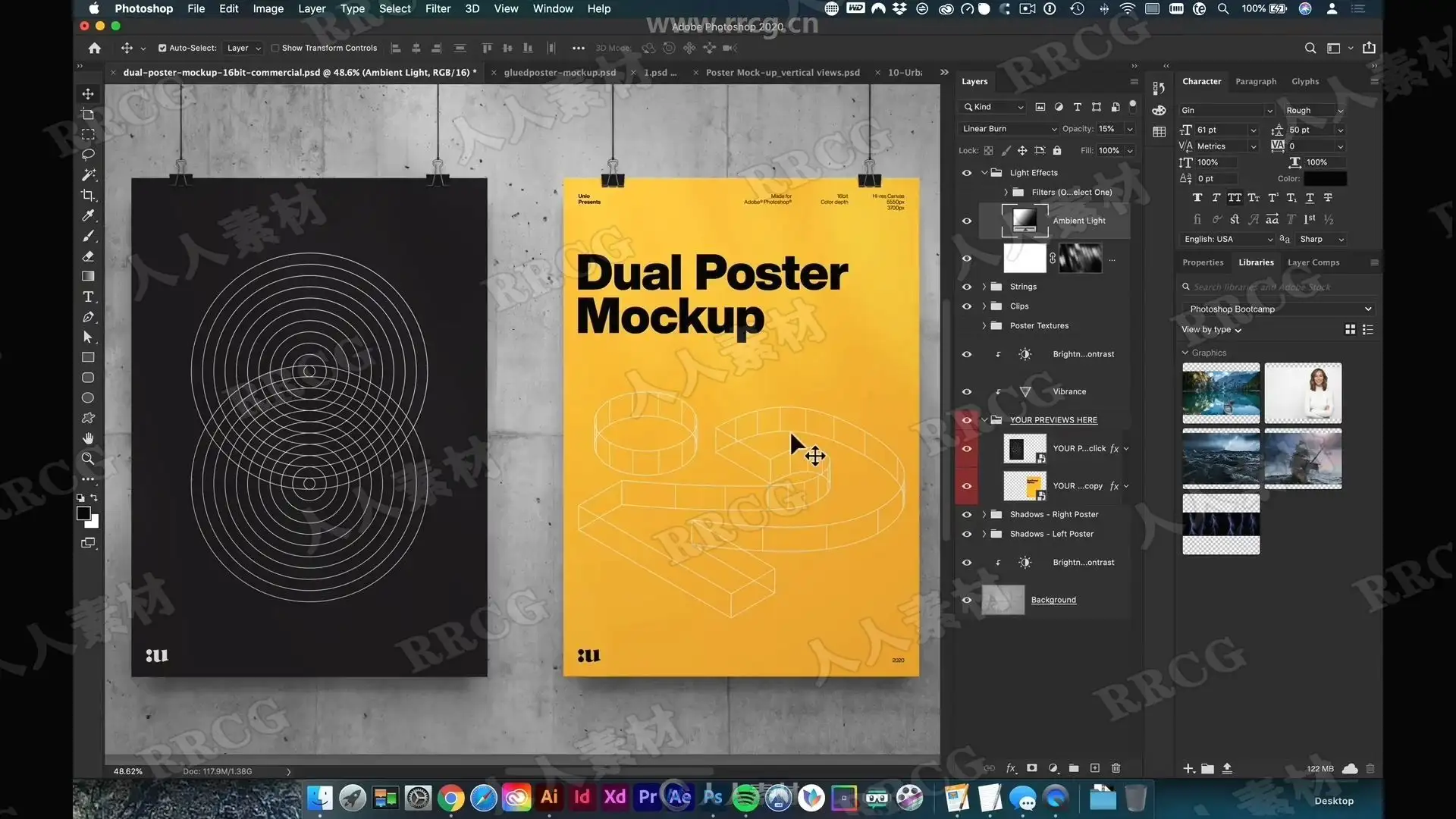Open the Window menu

click(x=553, y=8)
